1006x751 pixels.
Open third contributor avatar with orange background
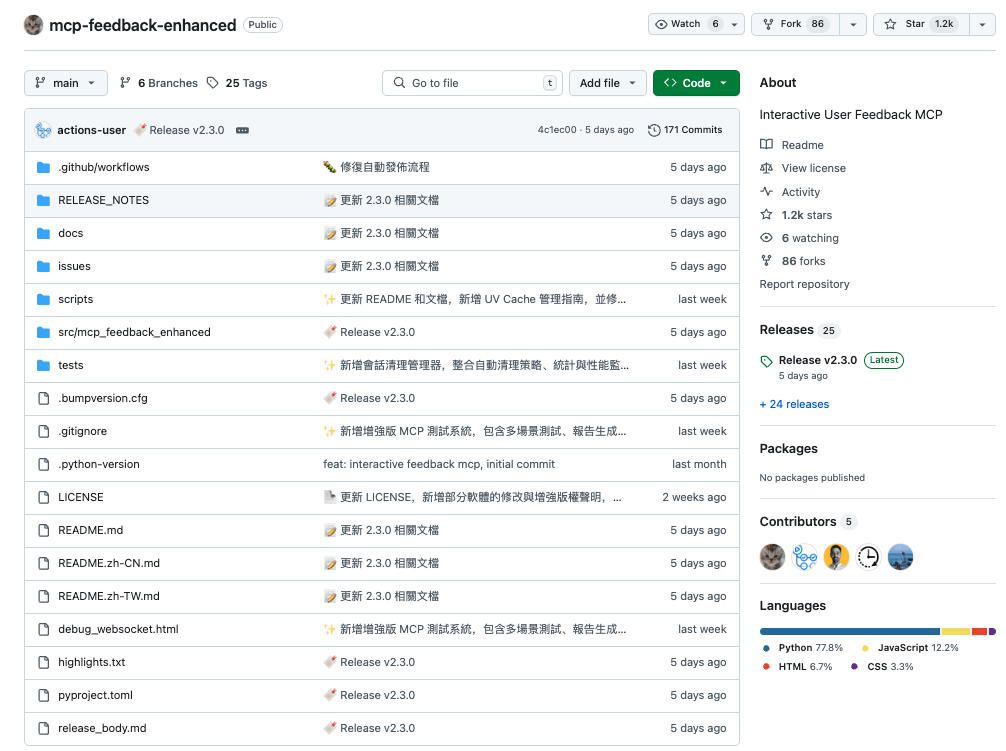pos(837,557)
